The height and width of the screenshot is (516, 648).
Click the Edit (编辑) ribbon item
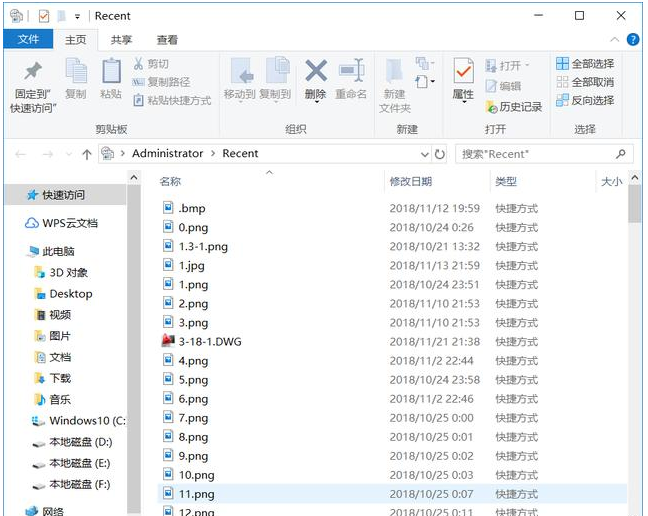[x=503, y=86]
